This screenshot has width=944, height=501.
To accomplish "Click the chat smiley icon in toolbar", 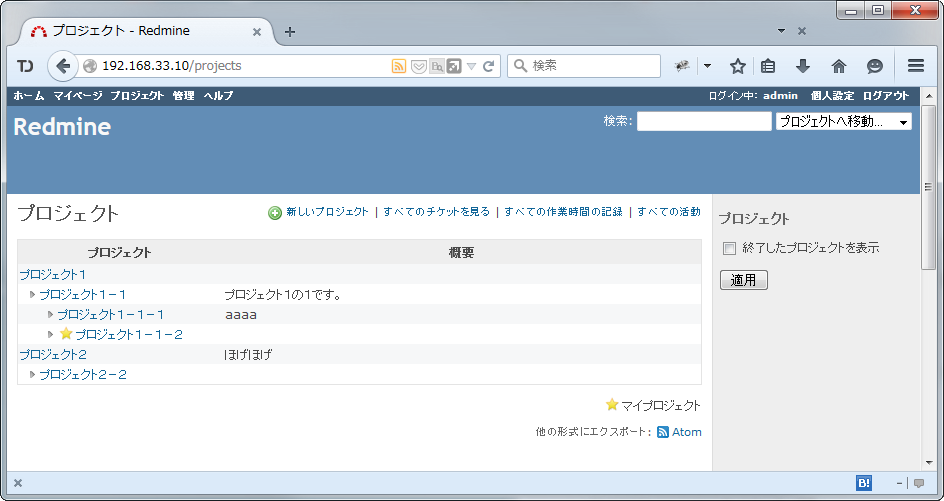I will 875,66.
